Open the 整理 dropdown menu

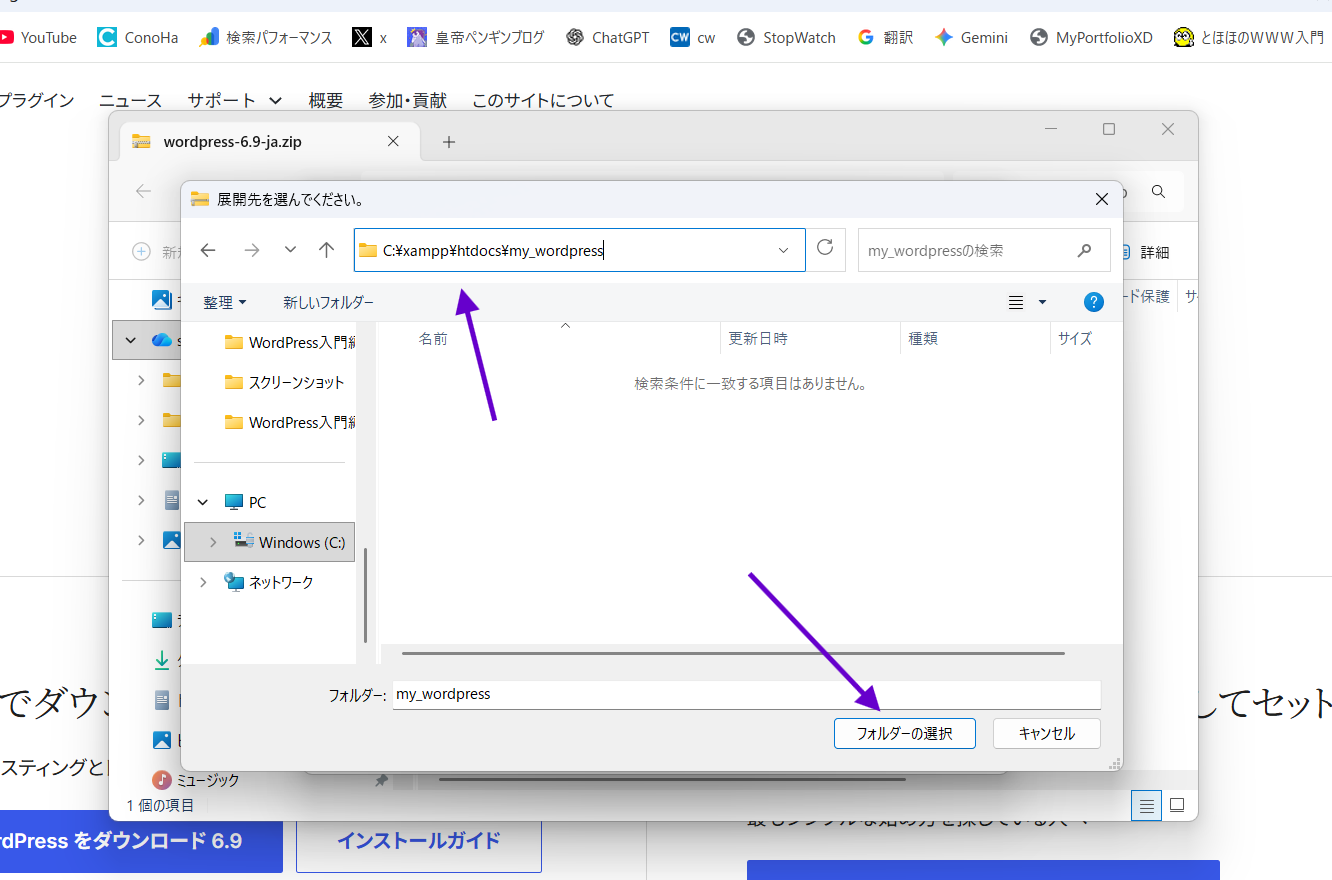(225, 302)
